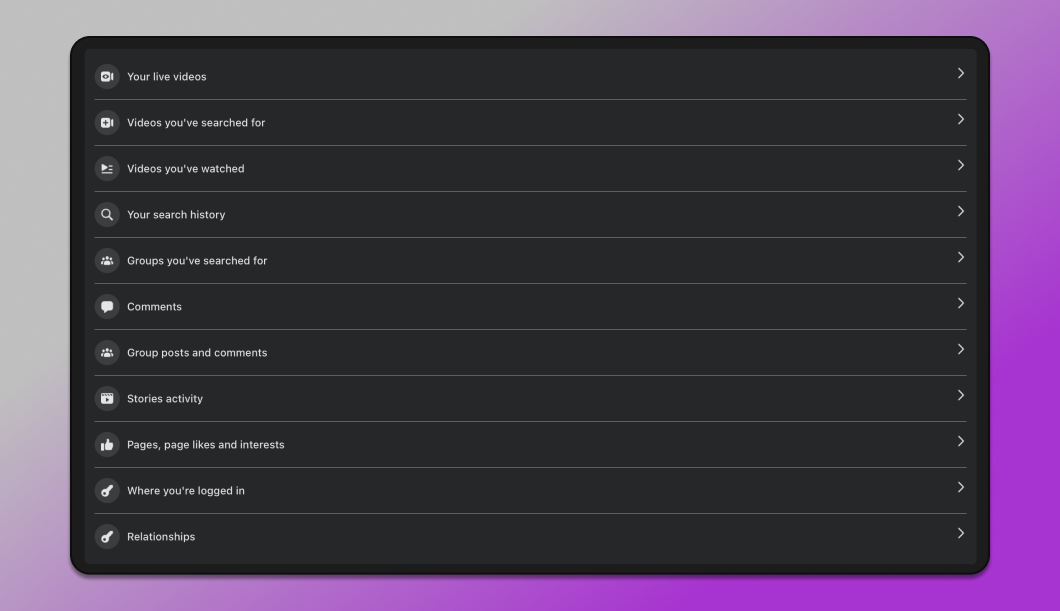
Task: Click the playlist icon beside Videos you've watched
Action: (x=107, y=168)
